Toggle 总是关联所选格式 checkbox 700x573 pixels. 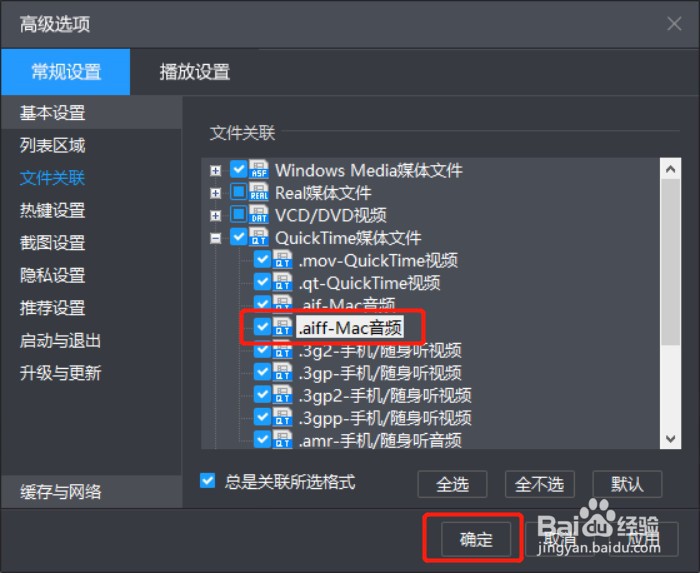(208, 481)
